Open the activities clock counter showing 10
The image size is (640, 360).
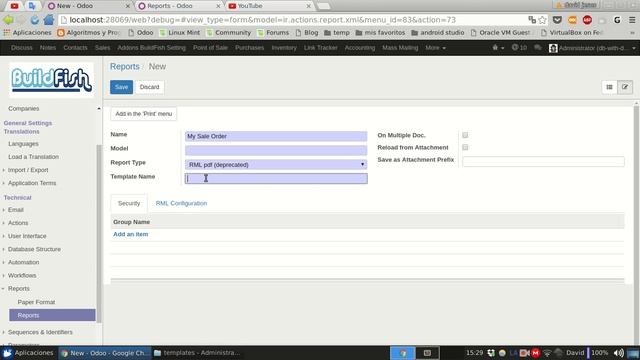519,48
